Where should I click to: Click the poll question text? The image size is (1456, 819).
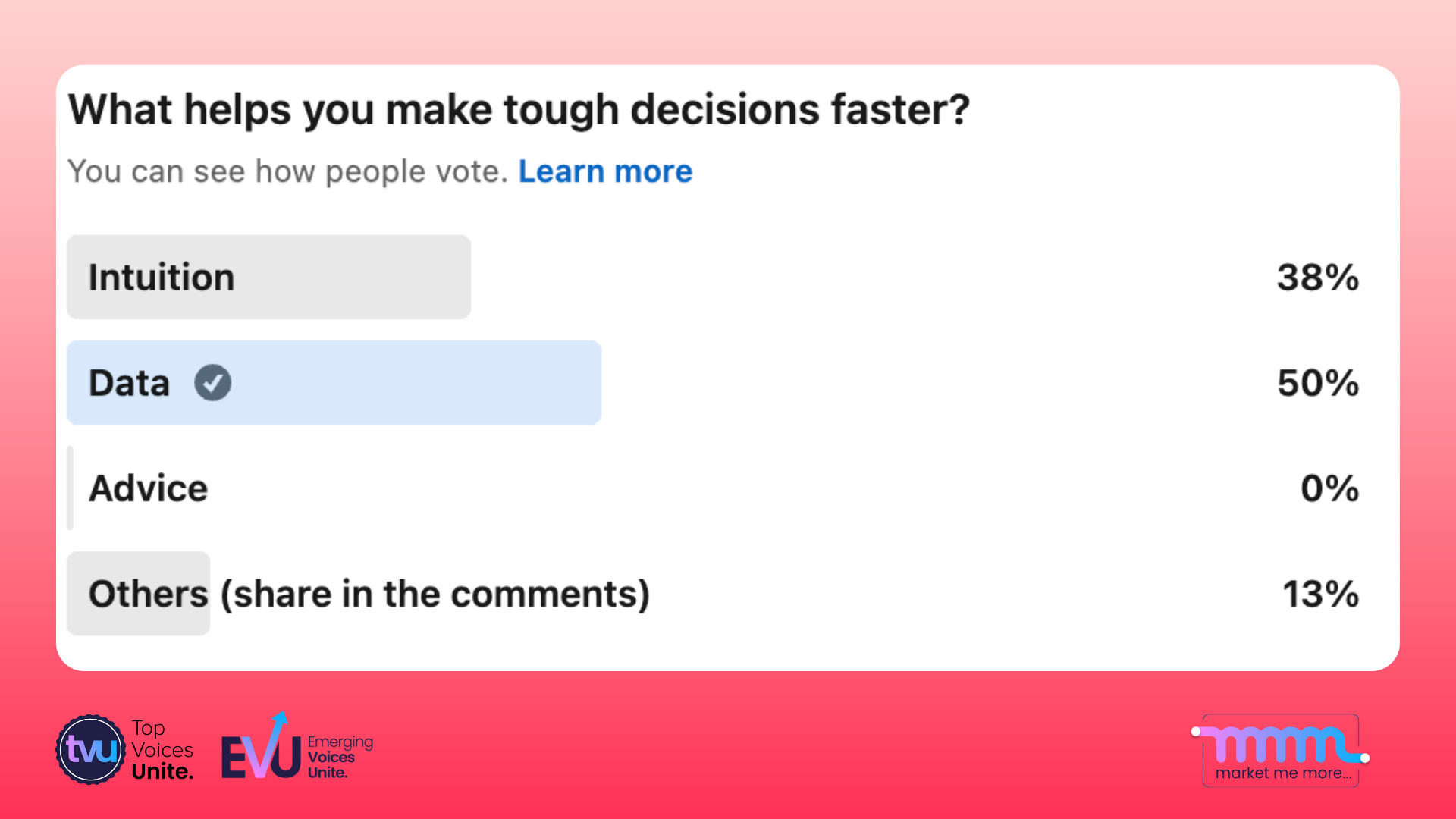[519, 108]
